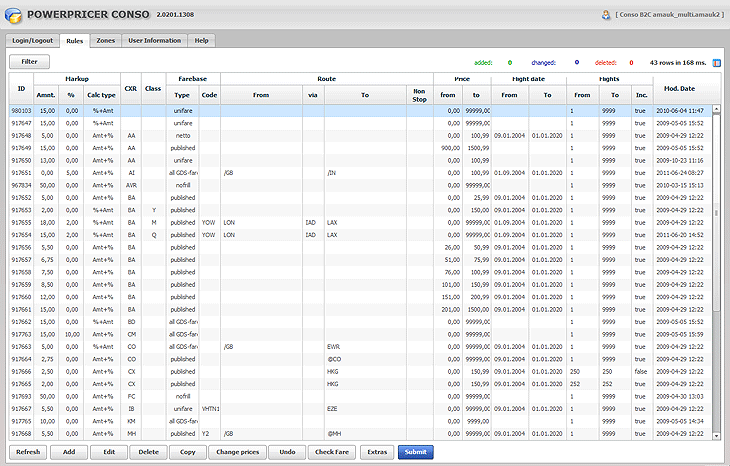The image size is (730, 466).
Task: Click the Farebase Type column header
Action: pyautogui.click(x=182, y=95)
